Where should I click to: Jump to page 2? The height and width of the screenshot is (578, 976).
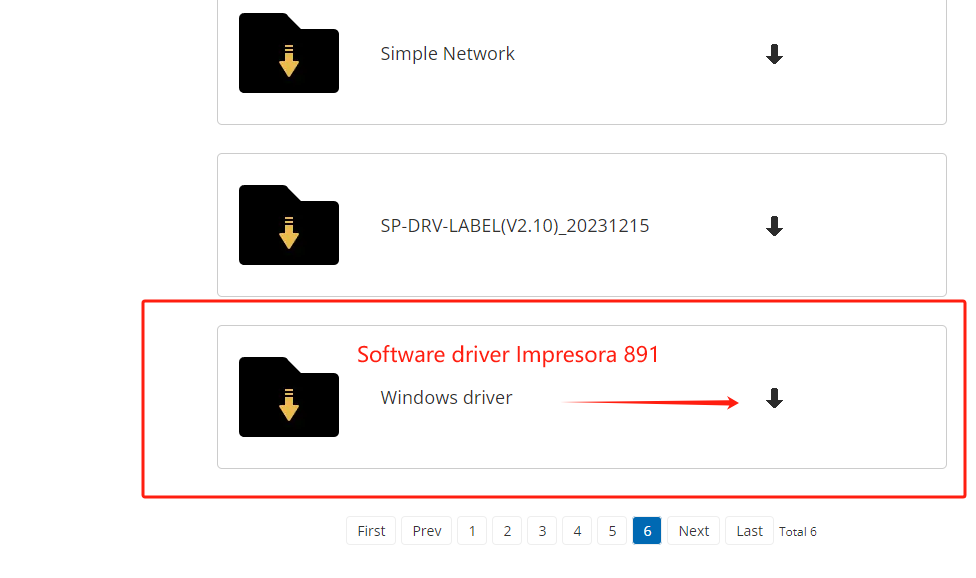pyautogui.click(x=507, y=531)
